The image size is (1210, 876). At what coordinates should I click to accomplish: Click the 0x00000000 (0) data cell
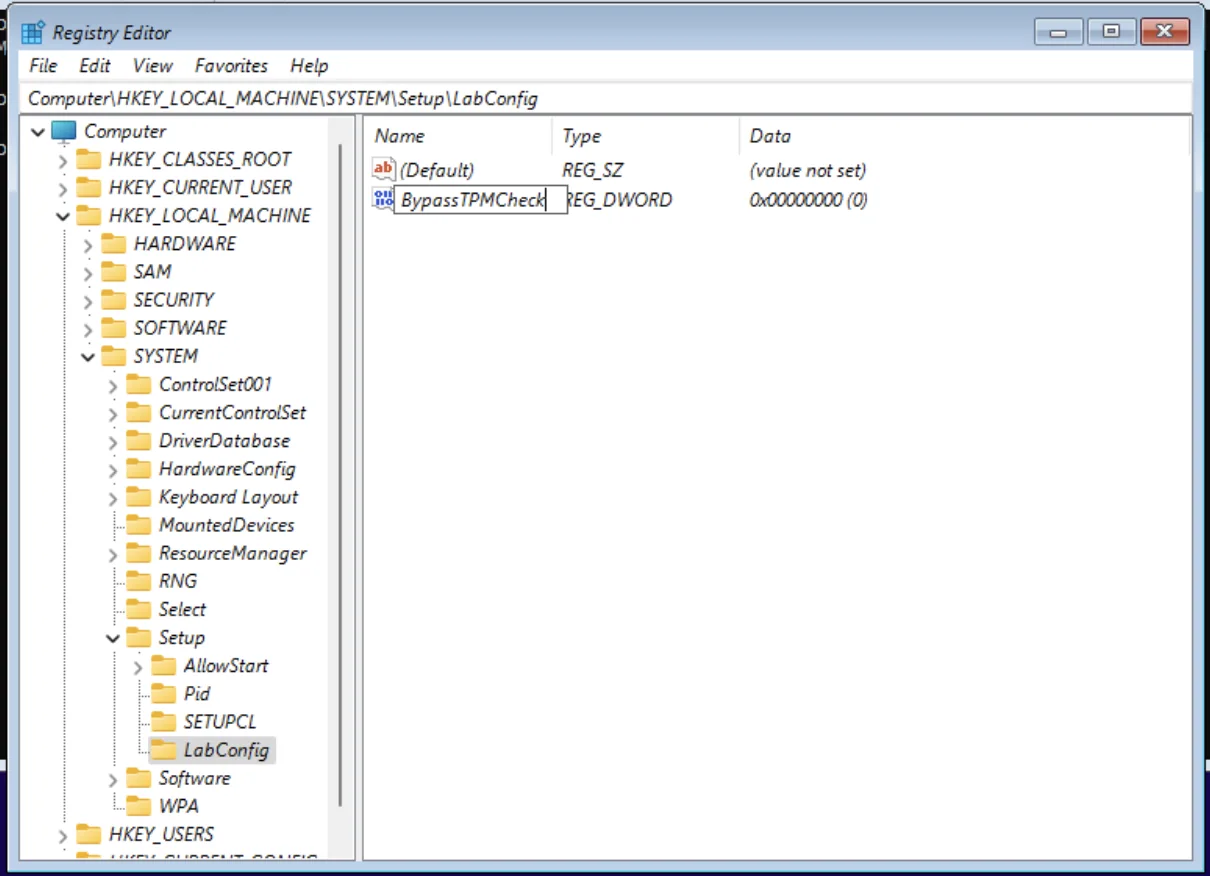click(808, 200)
